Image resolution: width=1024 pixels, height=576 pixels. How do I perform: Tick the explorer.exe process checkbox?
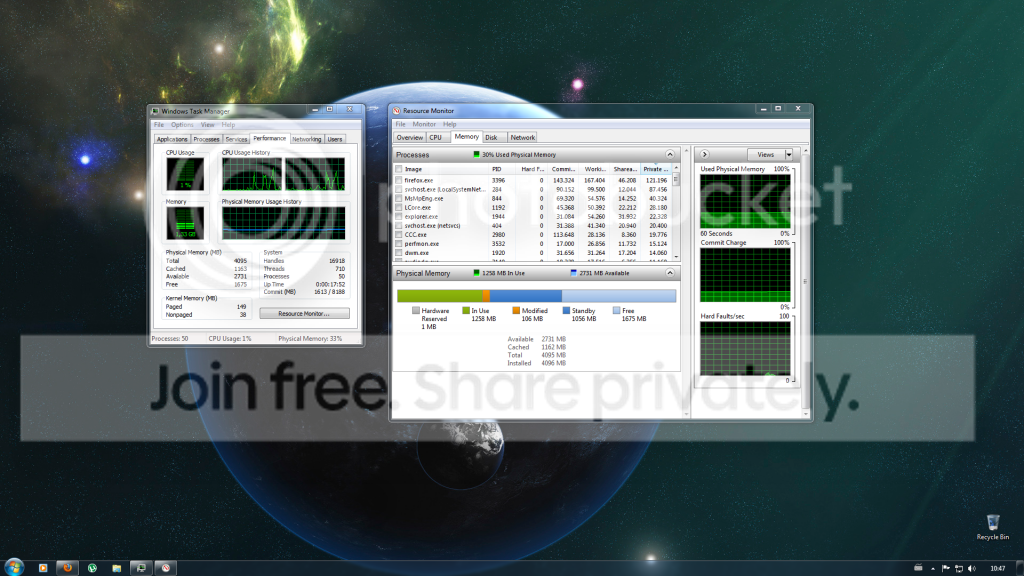398,217
